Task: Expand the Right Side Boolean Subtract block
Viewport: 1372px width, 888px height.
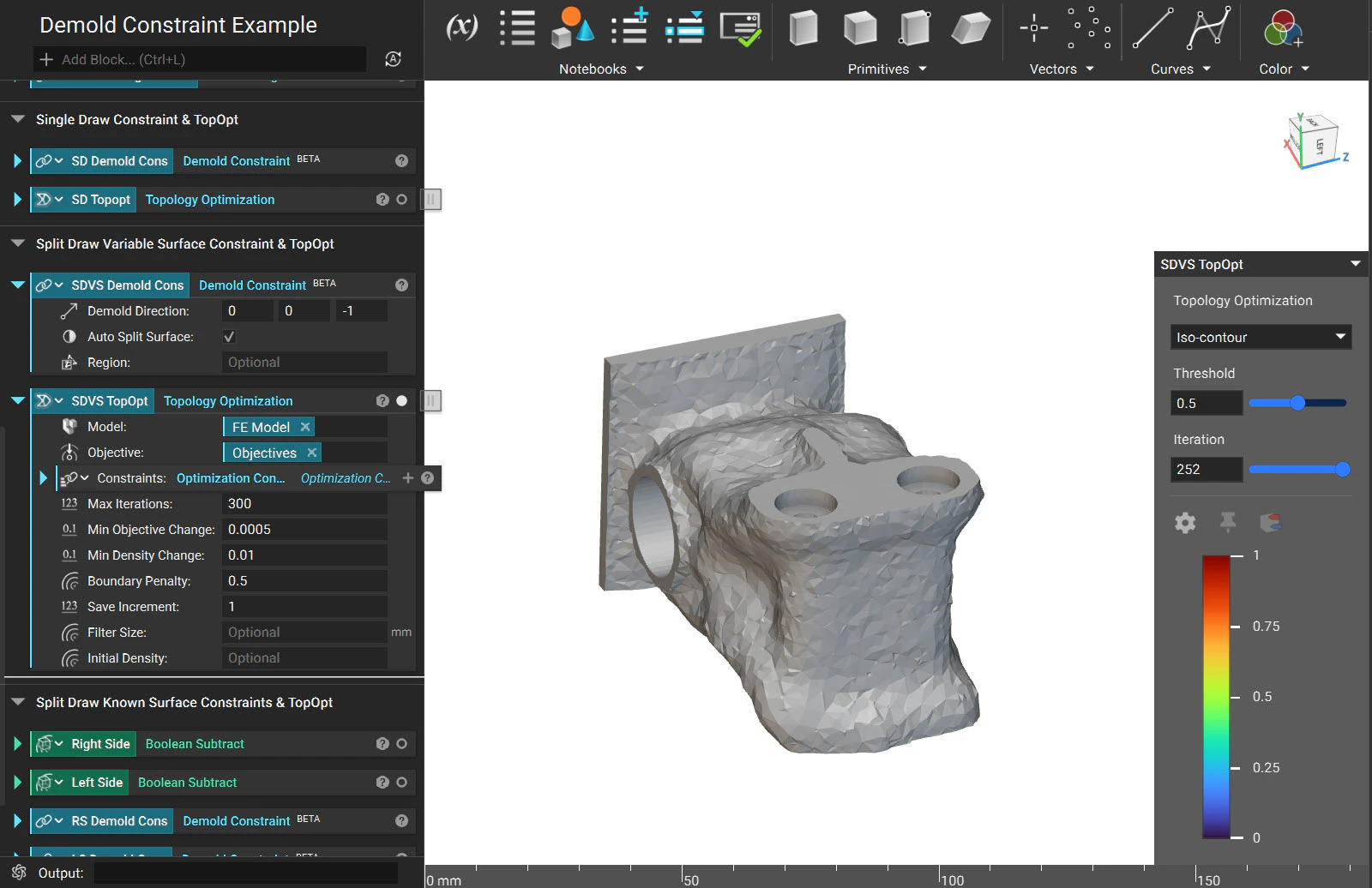Action: [17, 744]
